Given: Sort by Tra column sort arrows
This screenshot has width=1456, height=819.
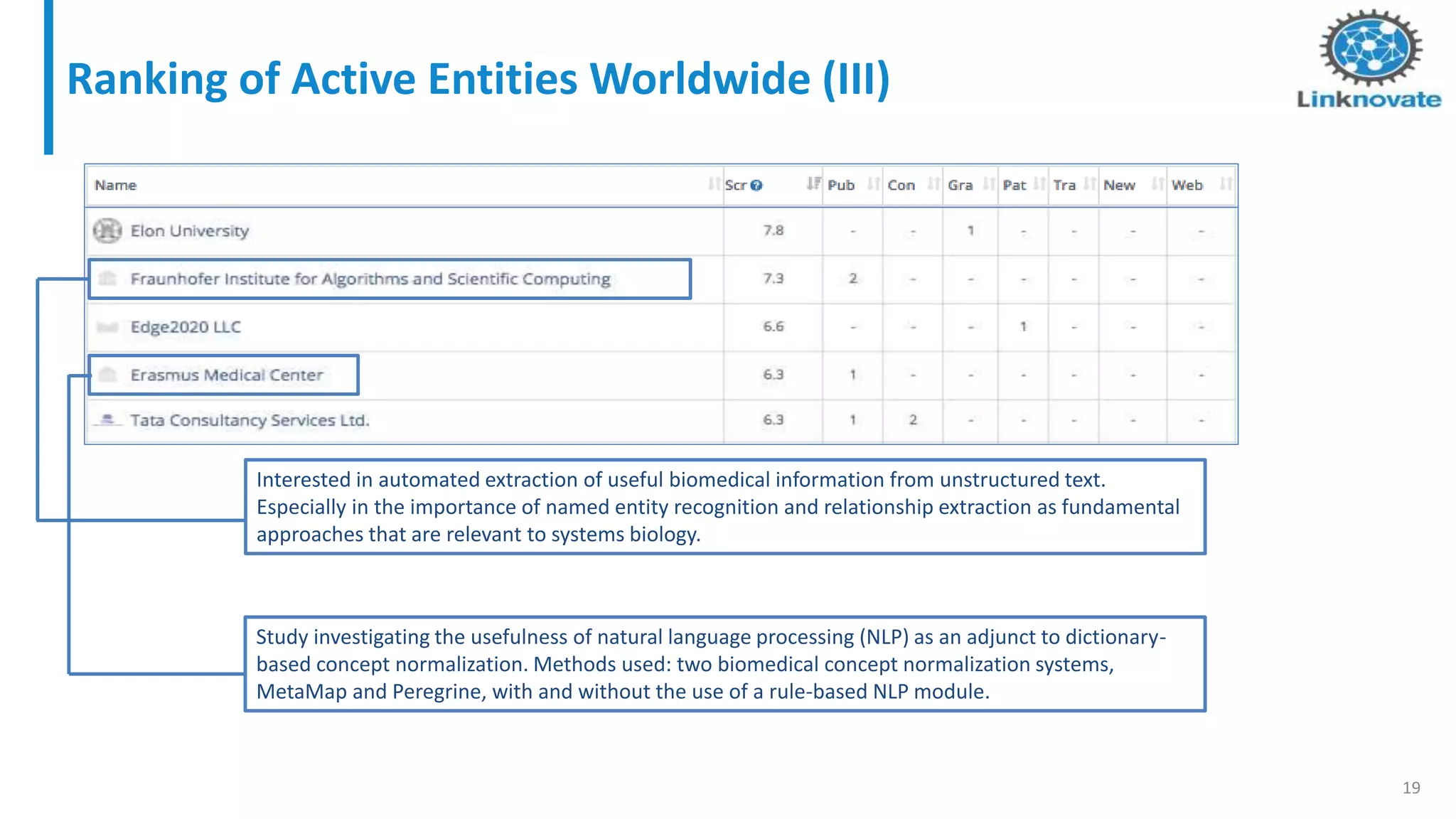Looking at the screenshot, I should (x=1090, y=184).
